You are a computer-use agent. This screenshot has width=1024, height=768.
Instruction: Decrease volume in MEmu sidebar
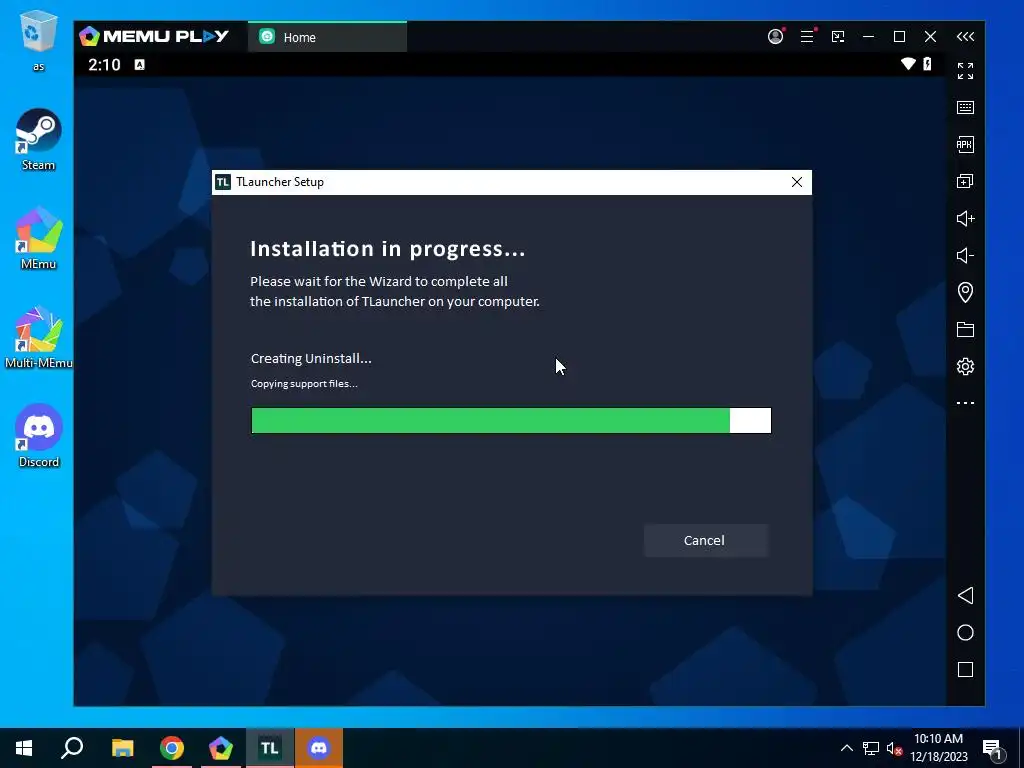coord(965,255)
